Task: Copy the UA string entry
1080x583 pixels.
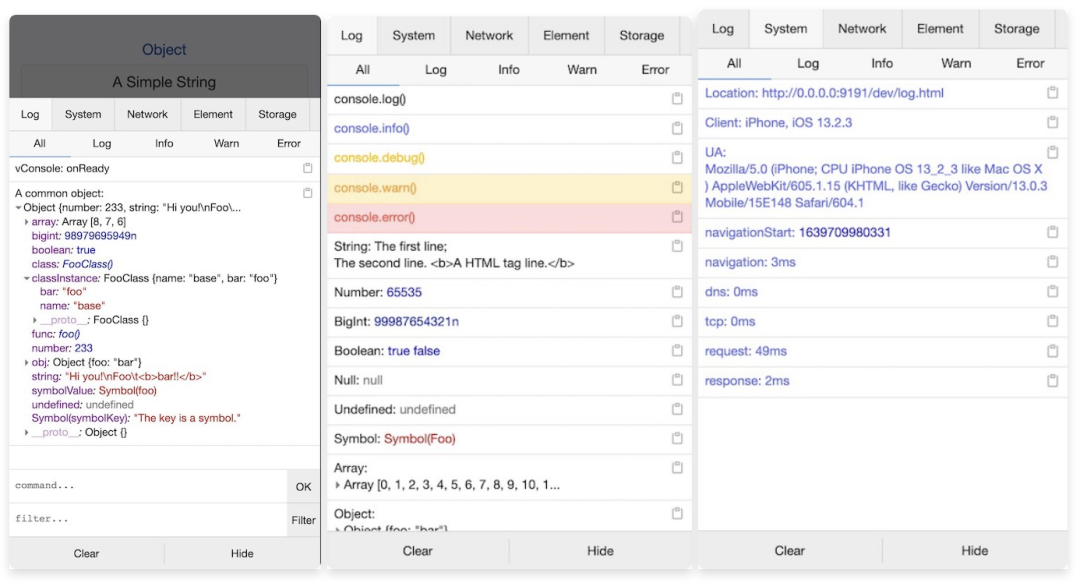Action: (1052, 153)
